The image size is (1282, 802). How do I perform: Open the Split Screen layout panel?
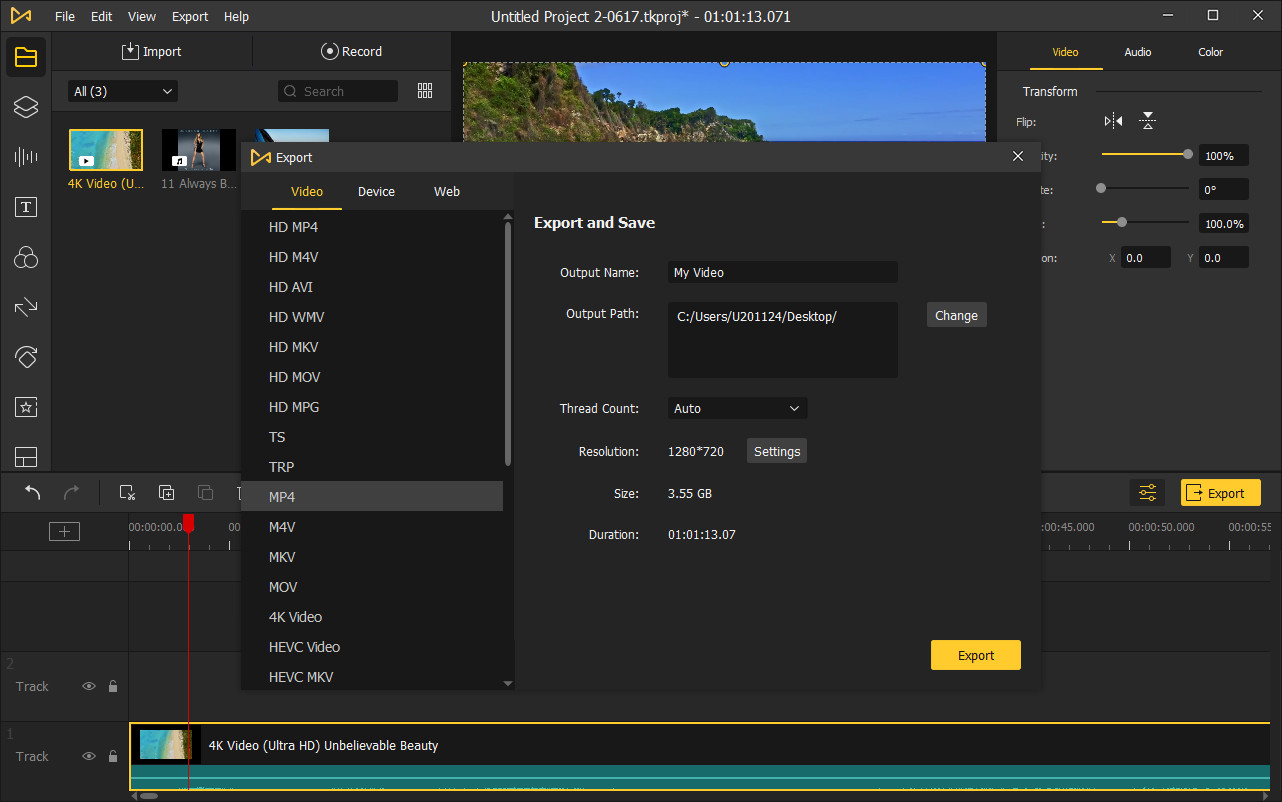tap(25, 457)
